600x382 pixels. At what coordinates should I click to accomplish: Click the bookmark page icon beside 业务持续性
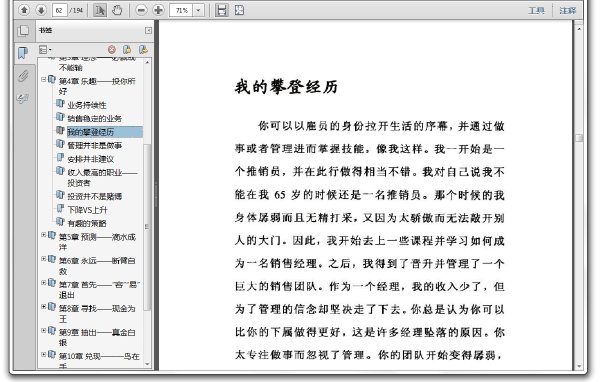click(60, 104)
